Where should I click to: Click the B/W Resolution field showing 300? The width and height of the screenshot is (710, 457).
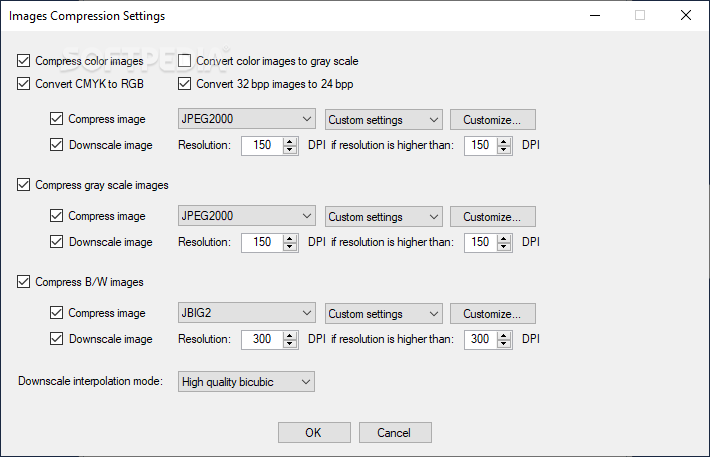click(262, 339)
